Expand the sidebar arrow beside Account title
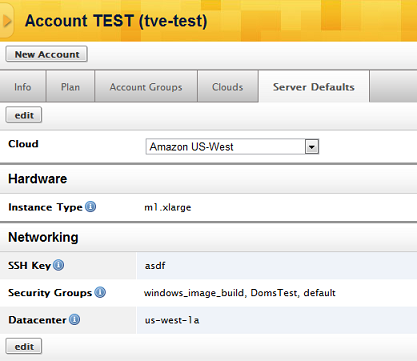The width and height of the screenshot is (417, 361). click(x=6, y=21)
